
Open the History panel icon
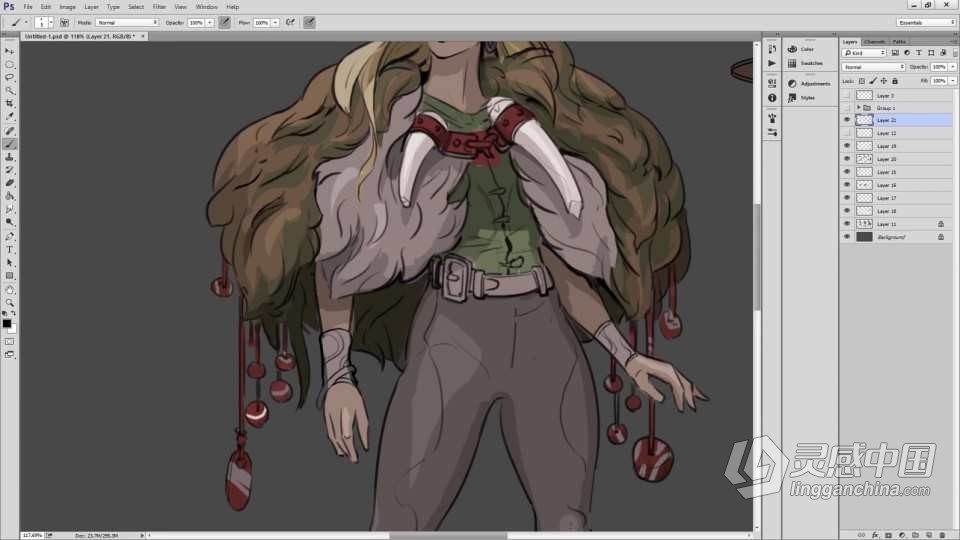pyautogui.click(x=772, y=49)
